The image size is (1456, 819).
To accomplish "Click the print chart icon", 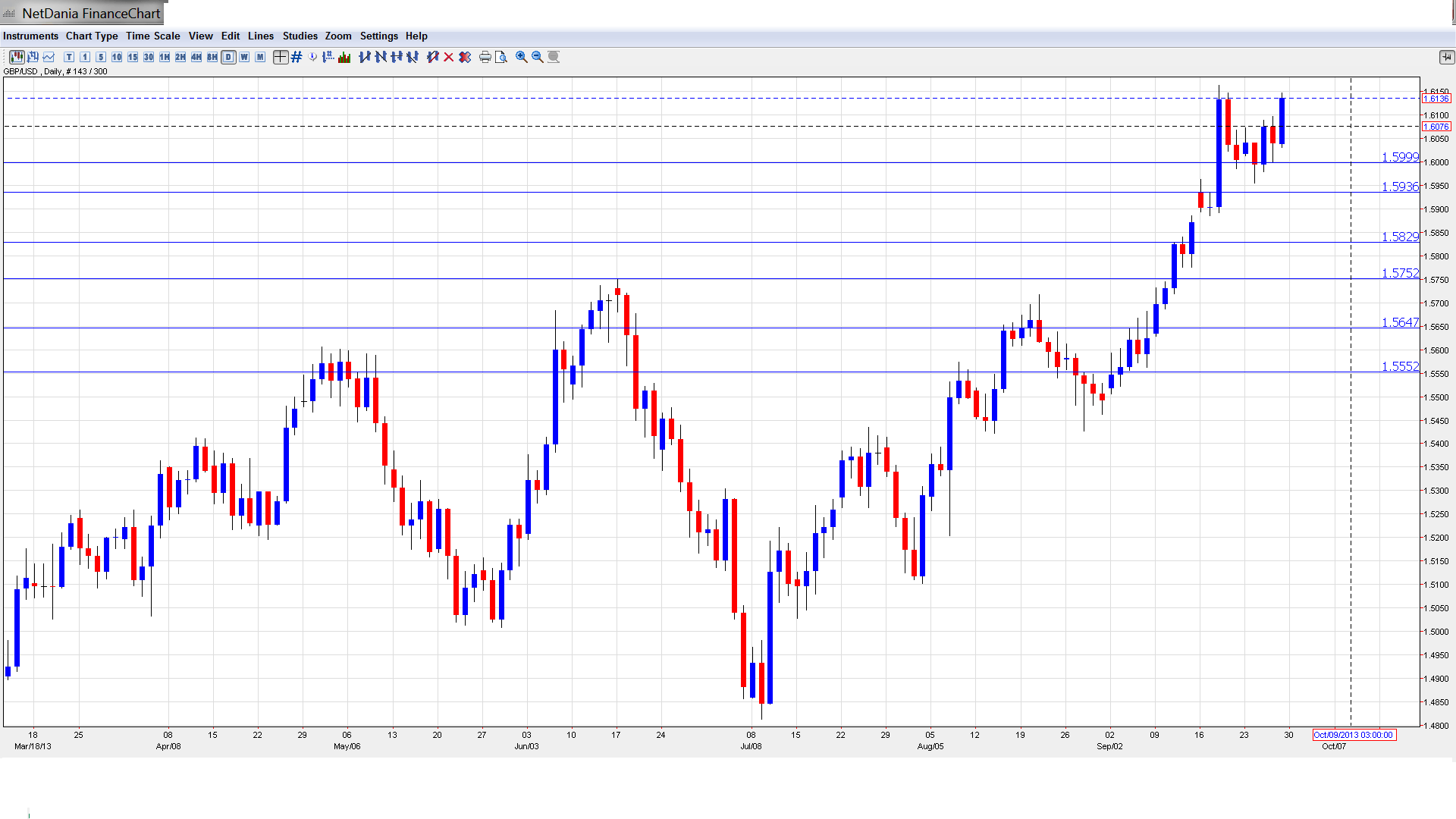I will pyautogui.click(x=485, y=57).
